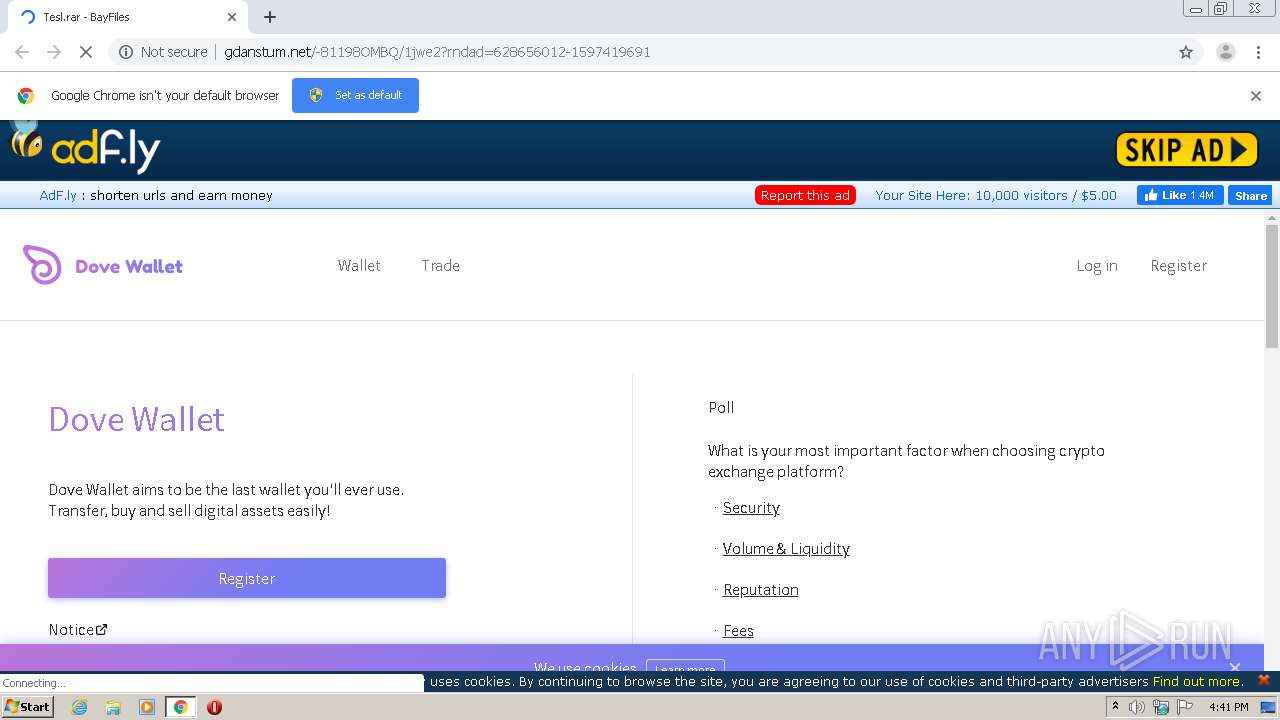Image resolution: width=1280 pixels, height=720 pixels.
Task: Click the clock showing 4:41 PM
Action: [1228, 707]
